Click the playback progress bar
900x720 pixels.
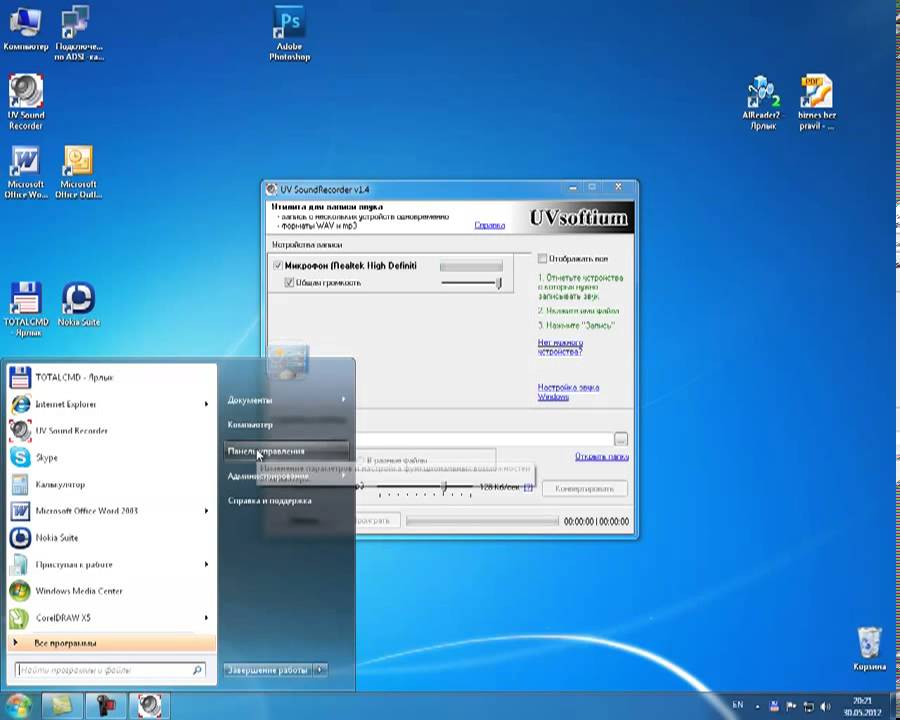tap(482, 521)
